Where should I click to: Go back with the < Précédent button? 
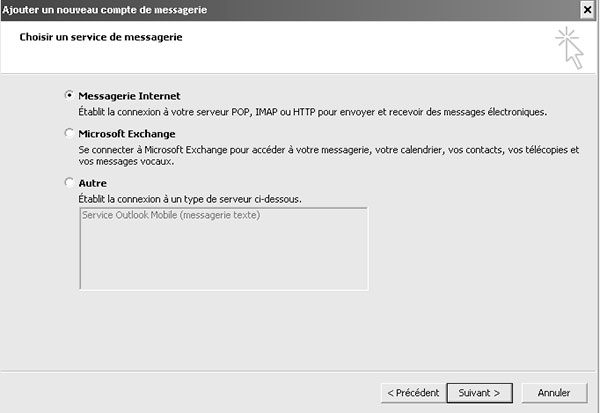[x=413, y=393]
